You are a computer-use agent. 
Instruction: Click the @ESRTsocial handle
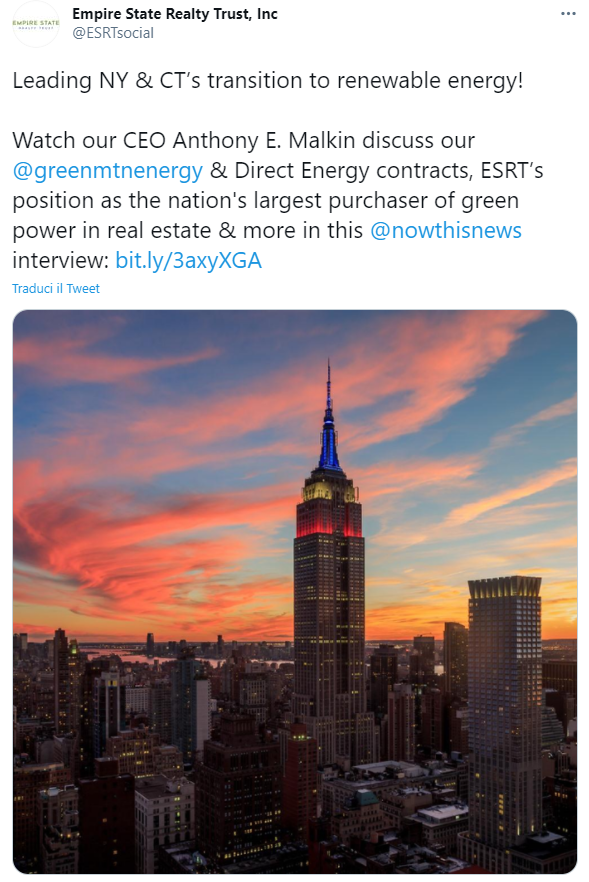113,33
